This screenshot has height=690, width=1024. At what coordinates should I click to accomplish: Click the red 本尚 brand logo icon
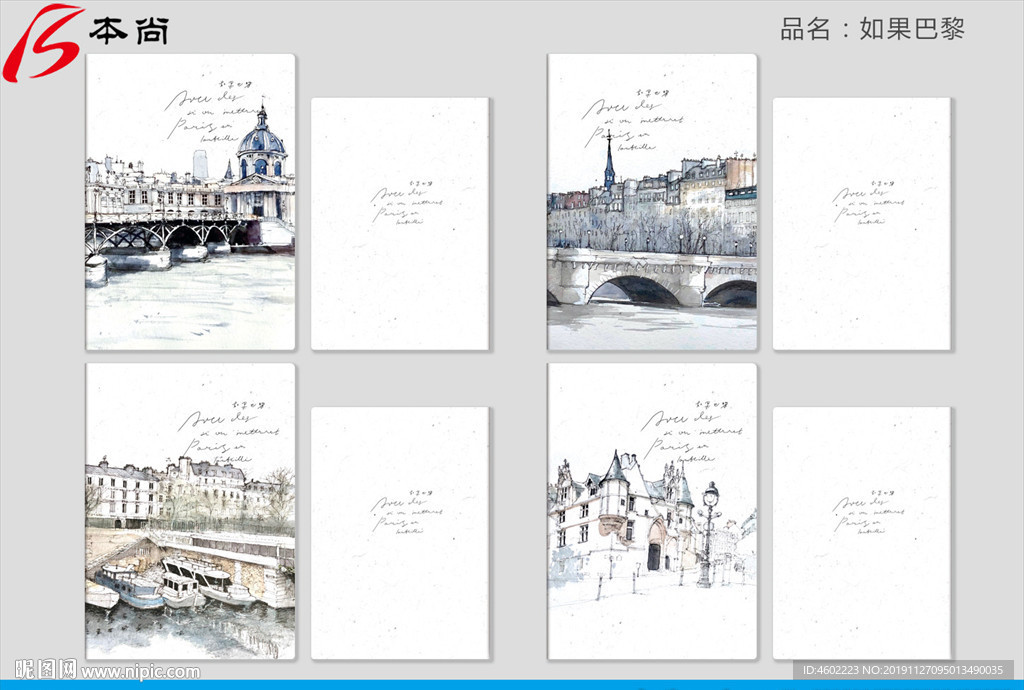(42, 40)
